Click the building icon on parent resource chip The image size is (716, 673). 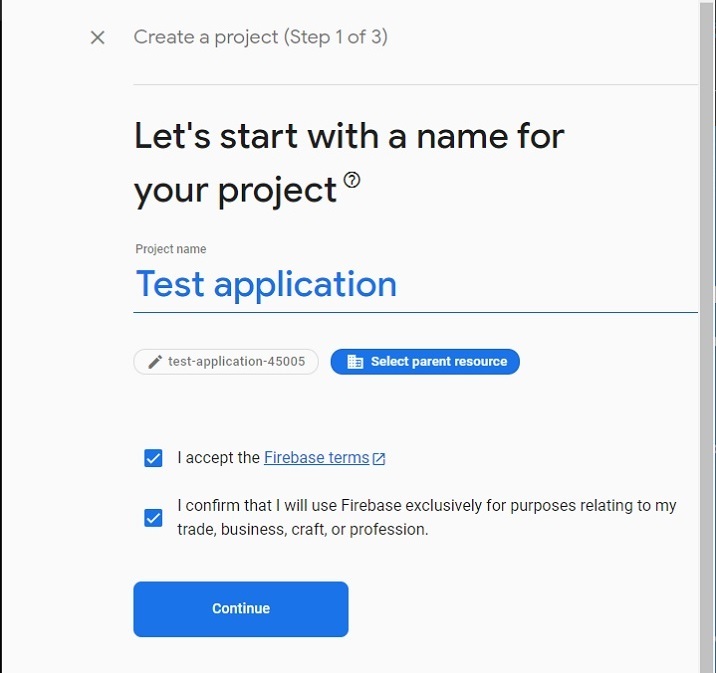[x=355, y=362]
